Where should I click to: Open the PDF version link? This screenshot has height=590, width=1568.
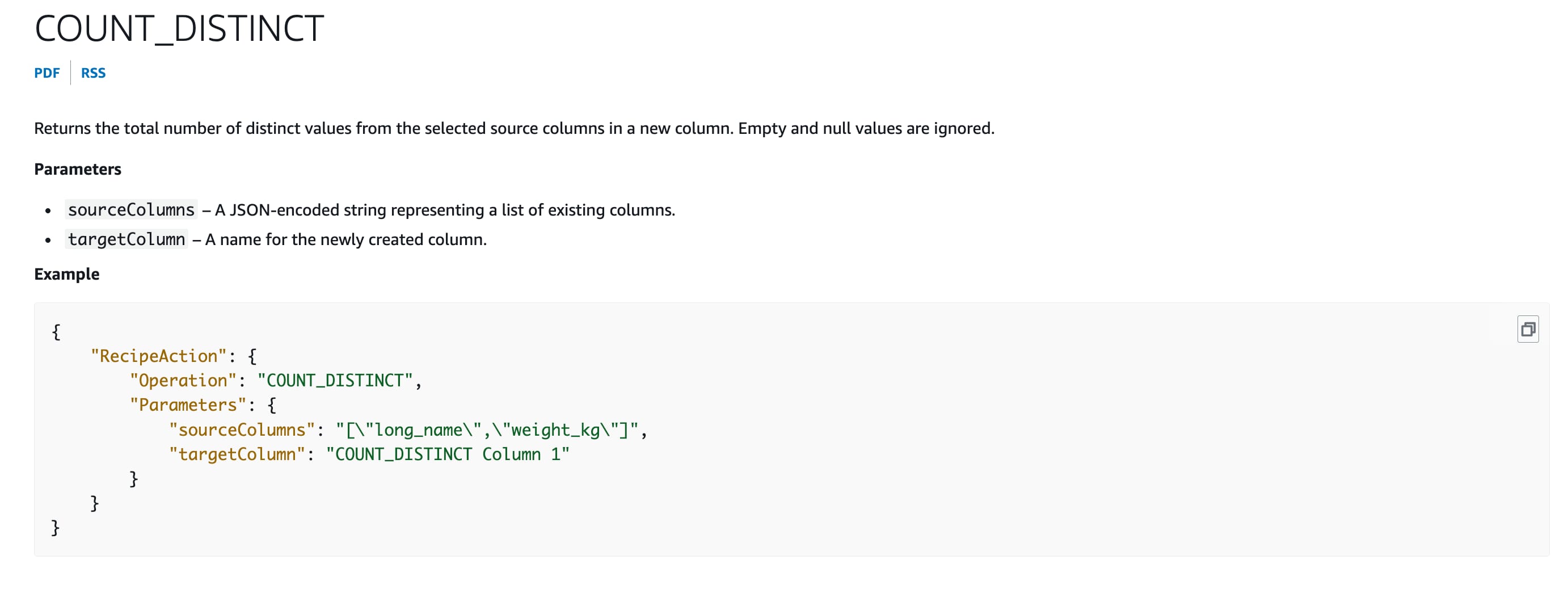pos(47,73)
